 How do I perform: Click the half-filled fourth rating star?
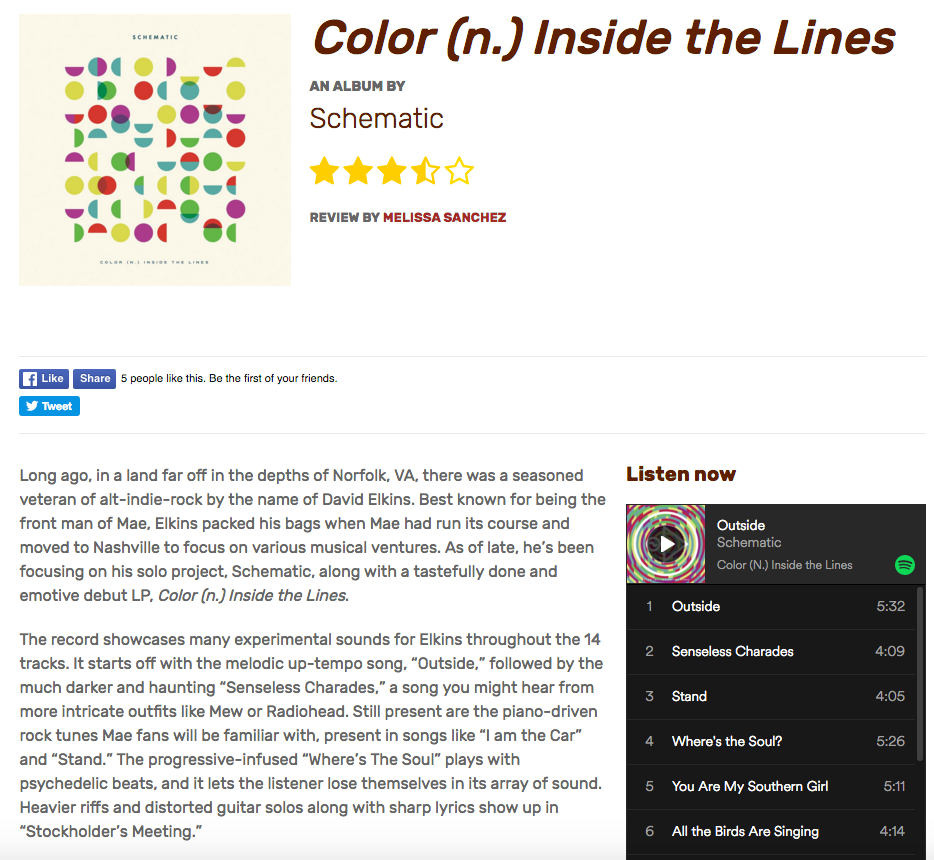pyautogui.click(x=426, y=171)
